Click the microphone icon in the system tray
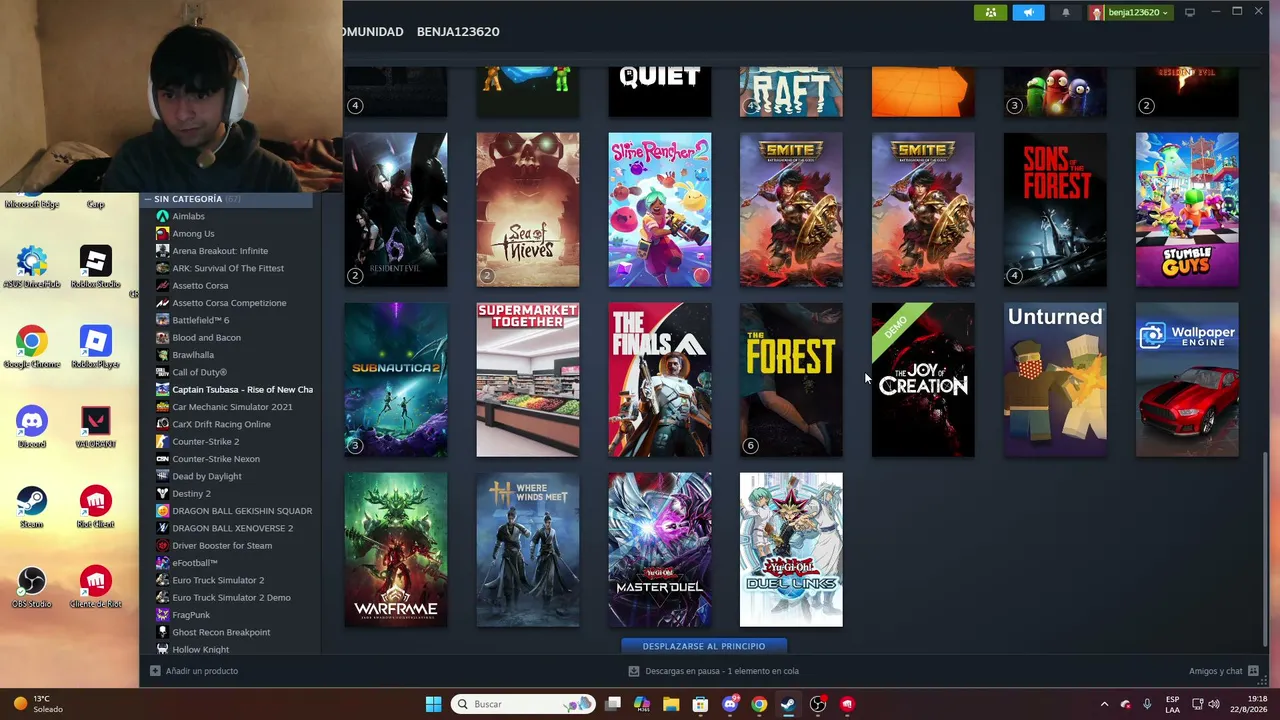Screen dimensions: 1280x720 (x=1147, y=704)
